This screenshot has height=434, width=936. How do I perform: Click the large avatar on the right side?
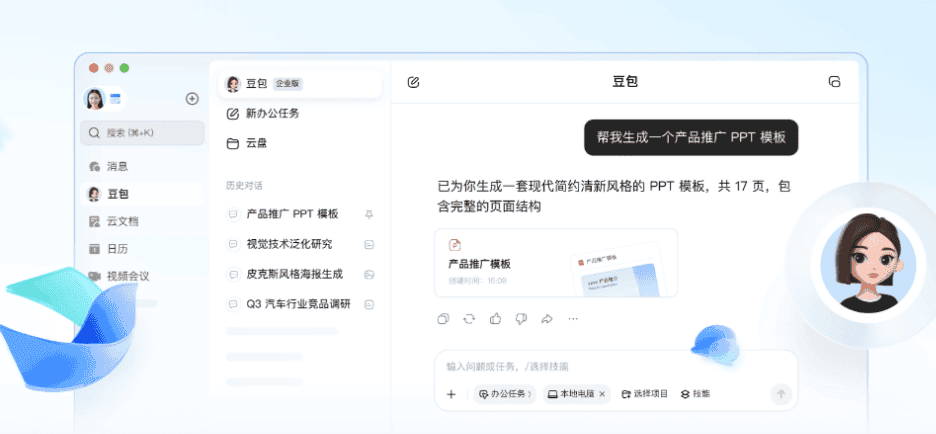[x=867, y=263]
